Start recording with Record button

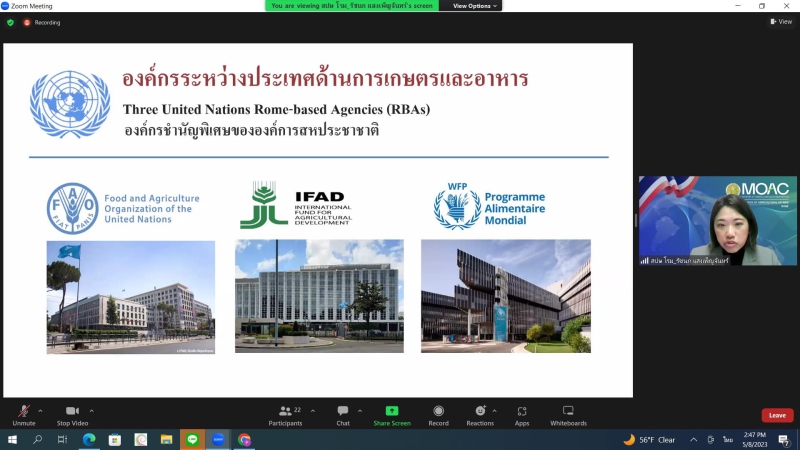pyautogui.click(x=438, y=415)
